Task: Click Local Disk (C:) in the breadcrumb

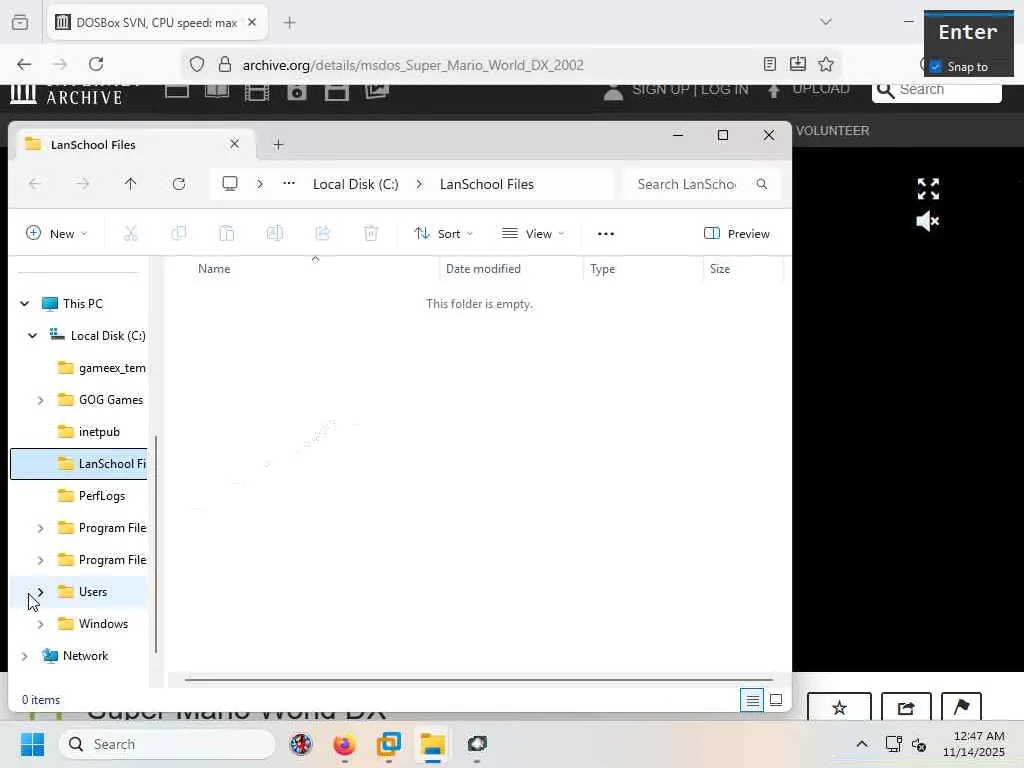Action: coord(355,184)
